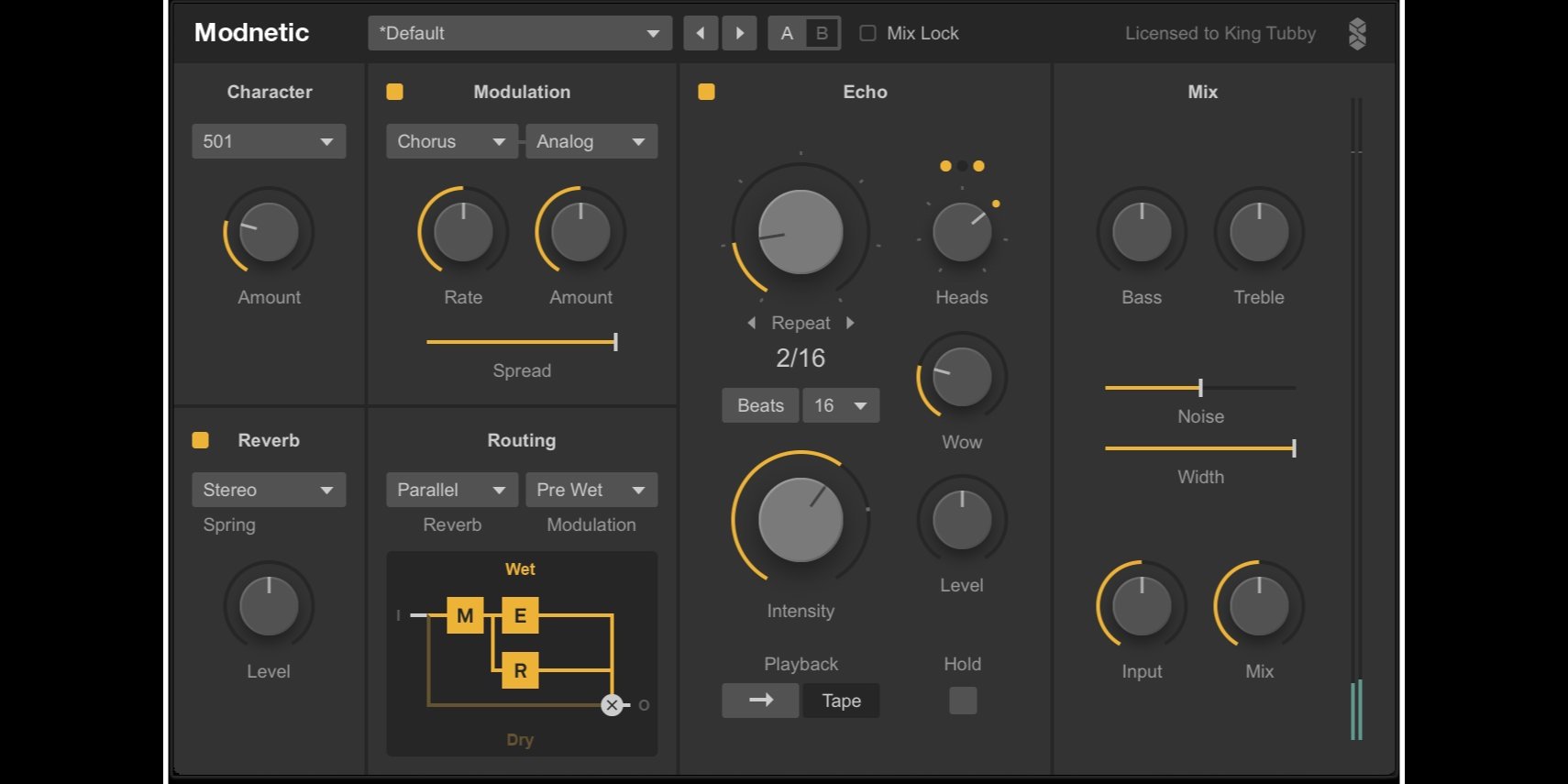Click the E block in routing diagram
Screen dimensions: 1568x784
(x=520, y=615)
